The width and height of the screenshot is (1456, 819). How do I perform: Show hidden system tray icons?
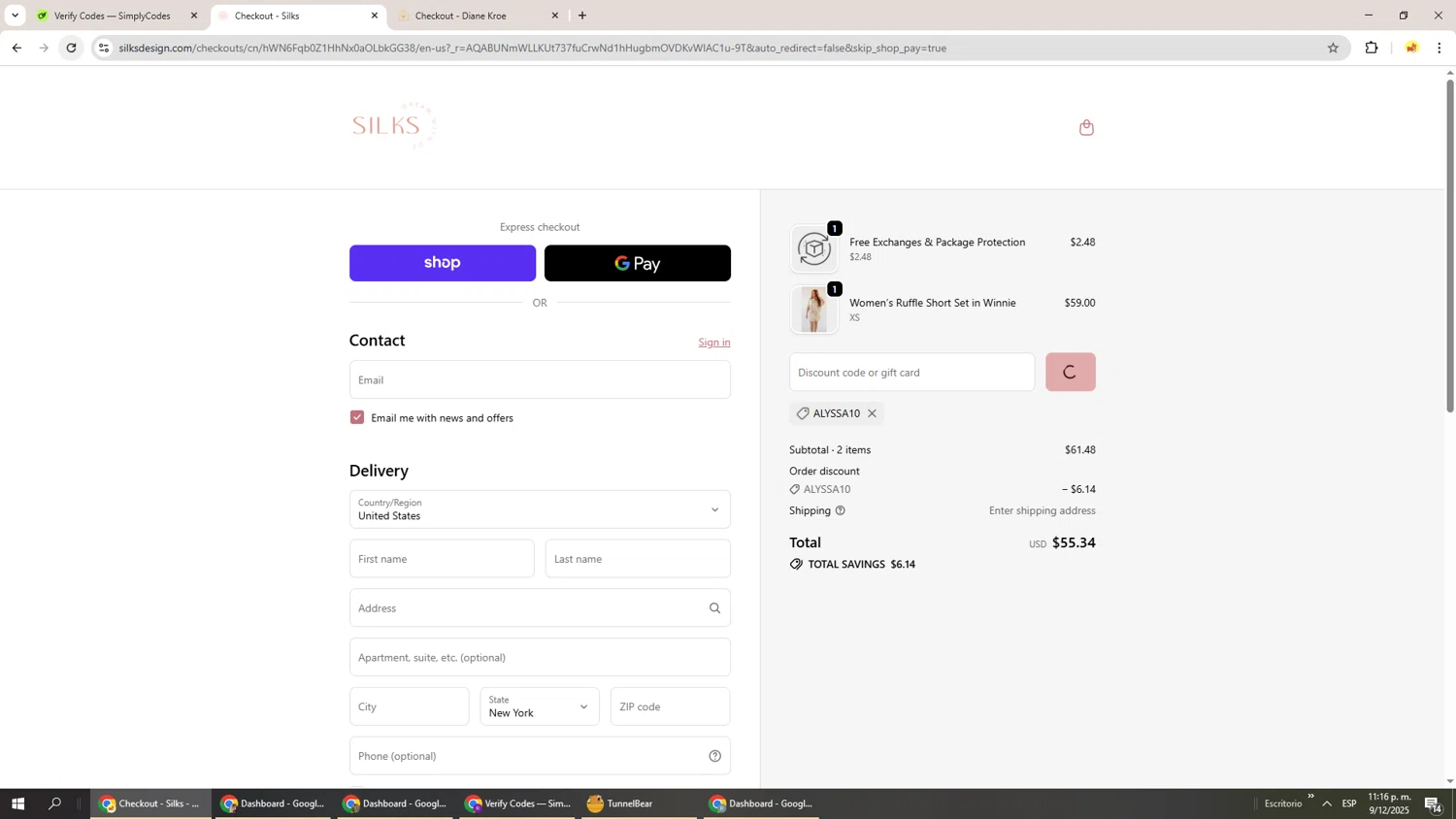coord(1327,803)
